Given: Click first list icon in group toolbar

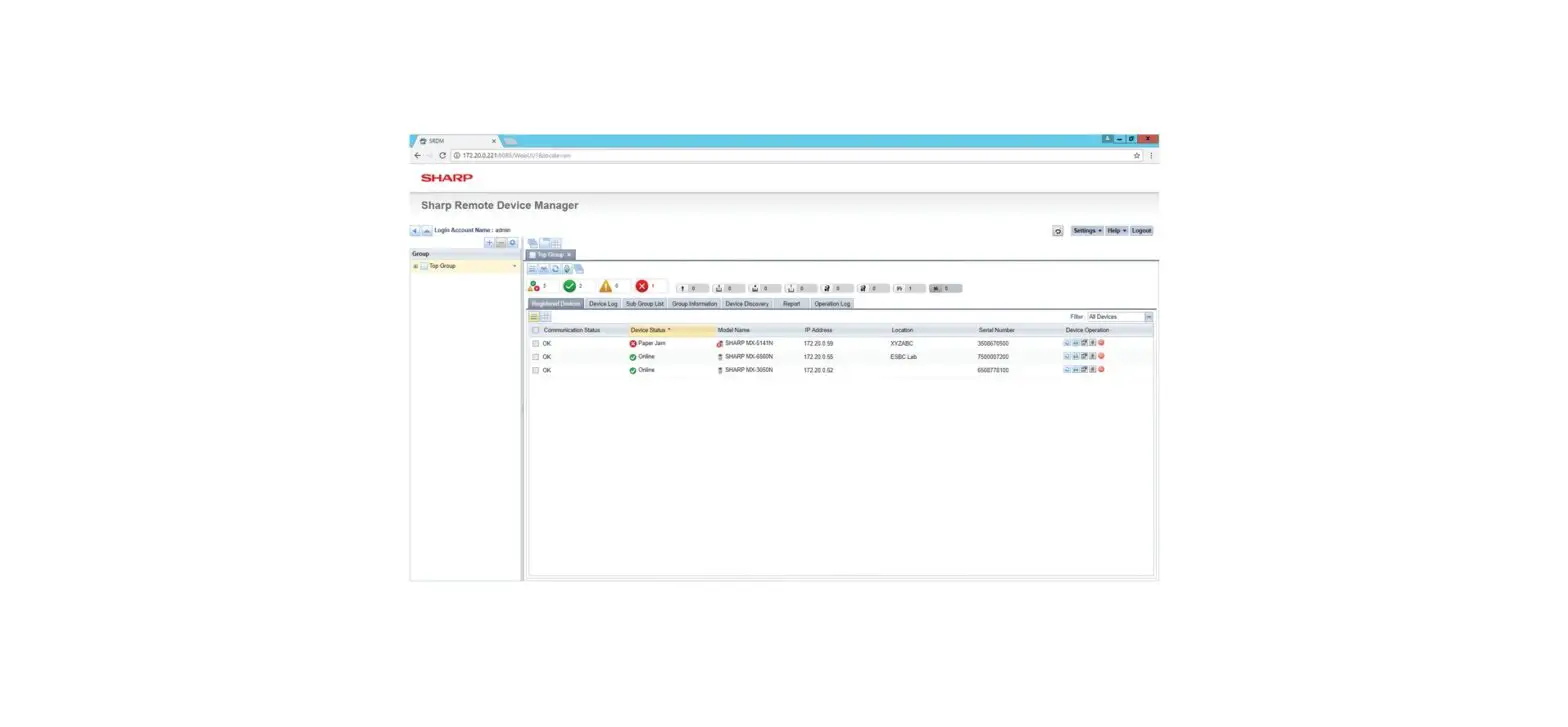Looking at the screenshot, I should point(533,269).
